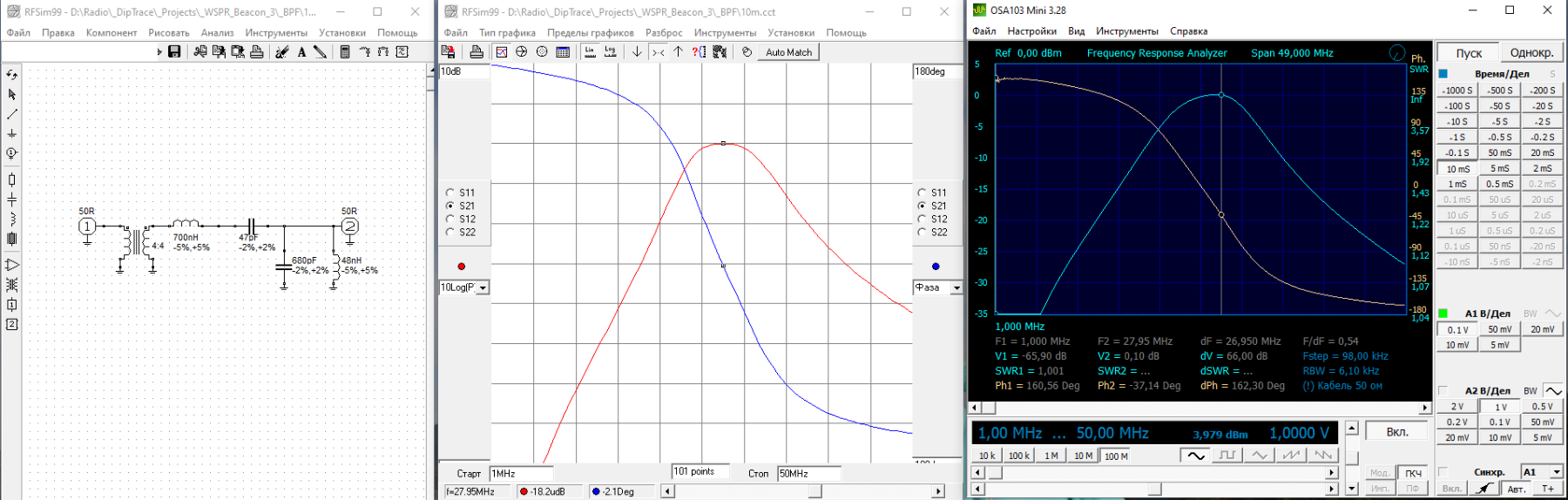Set logarithmic frequency scale with Log icon

[610, 52]
